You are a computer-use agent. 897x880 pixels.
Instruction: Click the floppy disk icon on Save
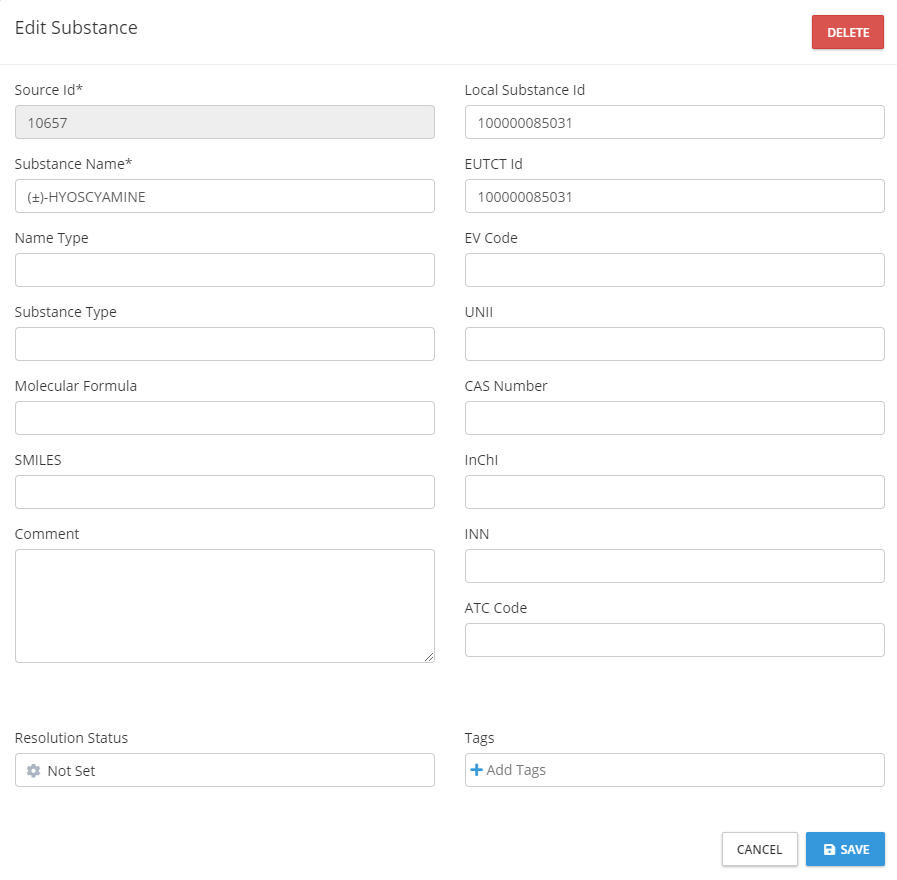(x=829, y=849)
